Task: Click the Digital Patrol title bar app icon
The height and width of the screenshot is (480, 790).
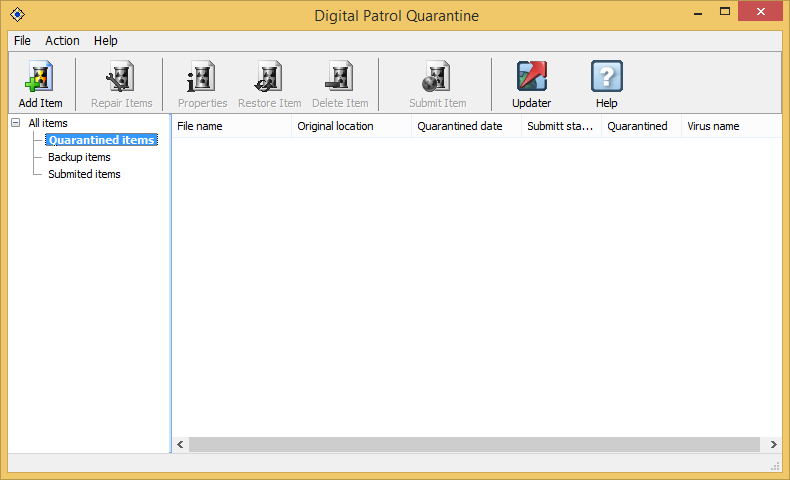Action: [x=18, y=15]
